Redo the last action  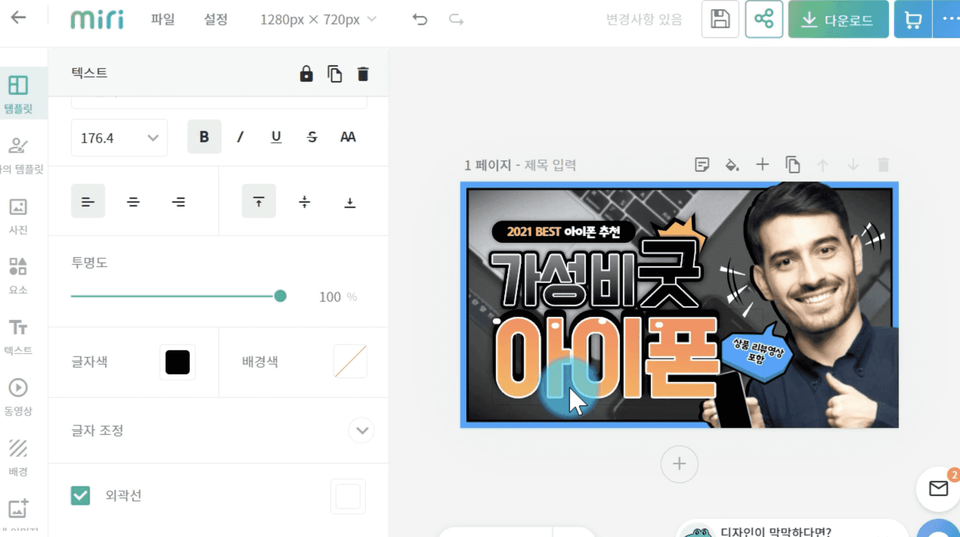click(x=456, y=20)
